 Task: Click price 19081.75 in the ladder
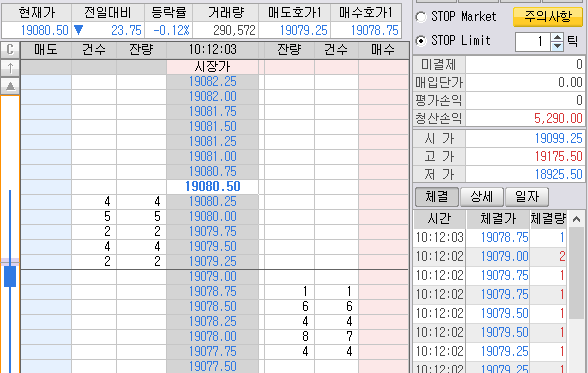(213, 112)
